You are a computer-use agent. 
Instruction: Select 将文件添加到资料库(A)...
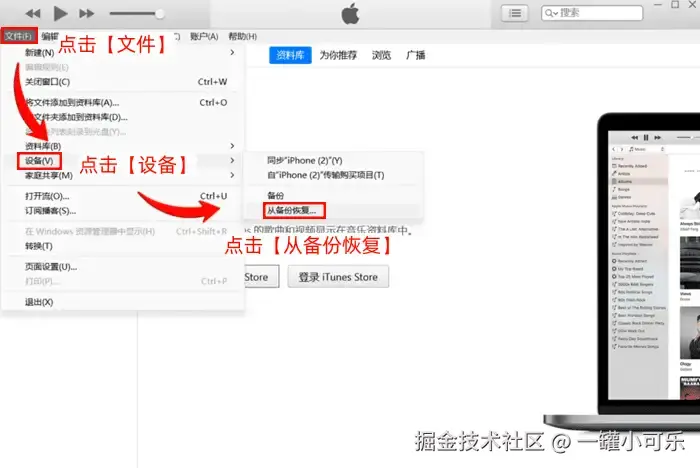point(123,102)
